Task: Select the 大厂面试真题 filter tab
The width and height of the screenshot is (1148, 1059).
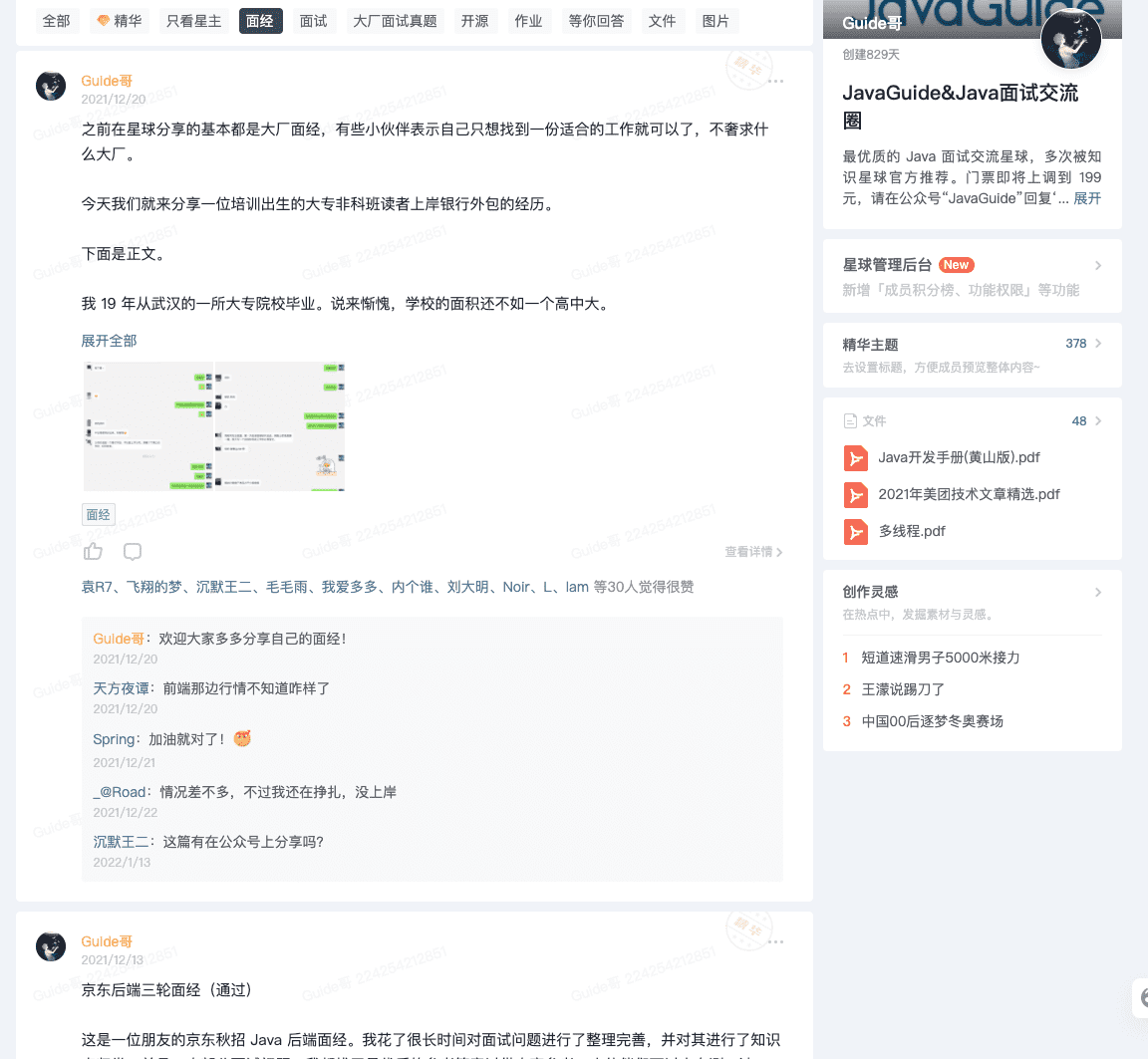Action: (395, 21)
